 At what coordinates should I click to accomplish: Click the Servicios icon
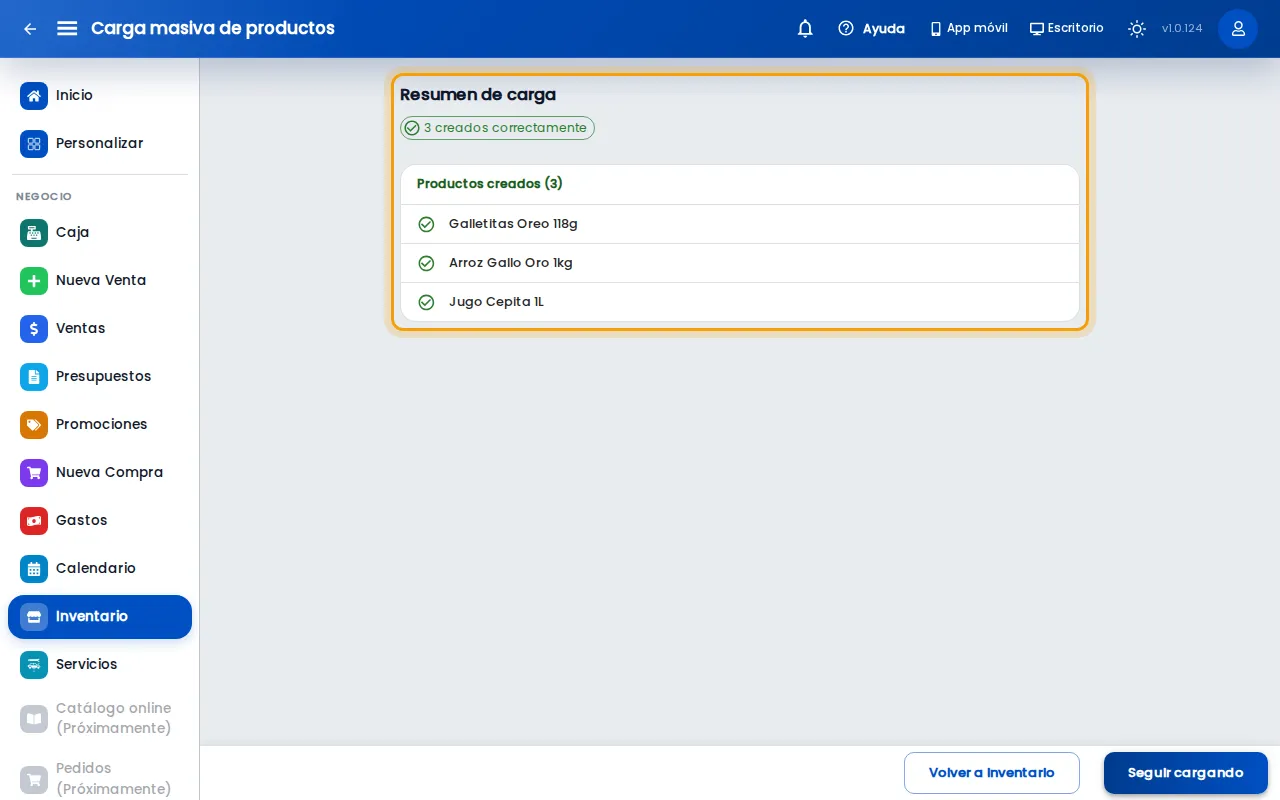34,665
